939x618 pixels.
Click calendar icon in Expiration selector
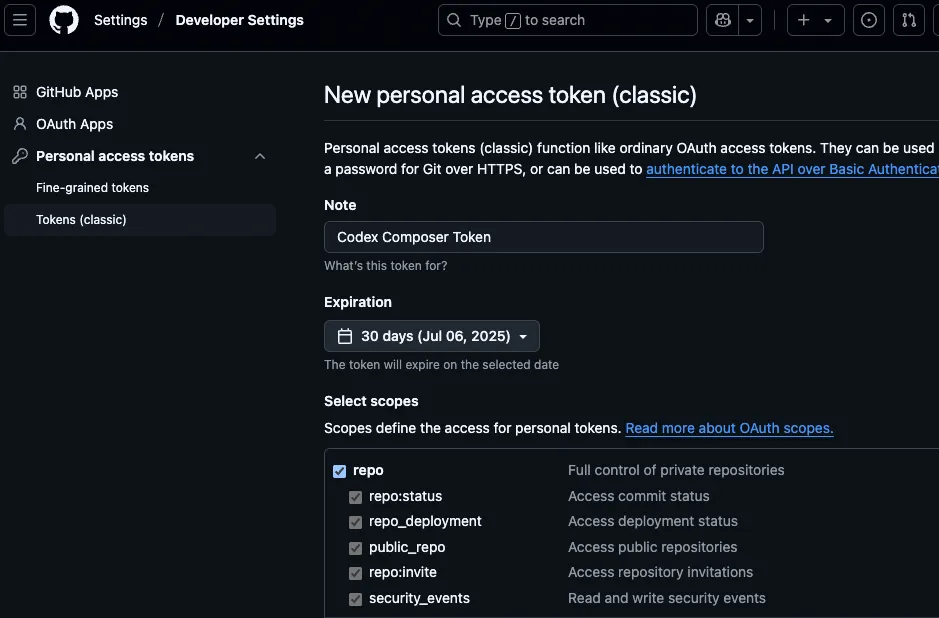click(x=345, y=336)
